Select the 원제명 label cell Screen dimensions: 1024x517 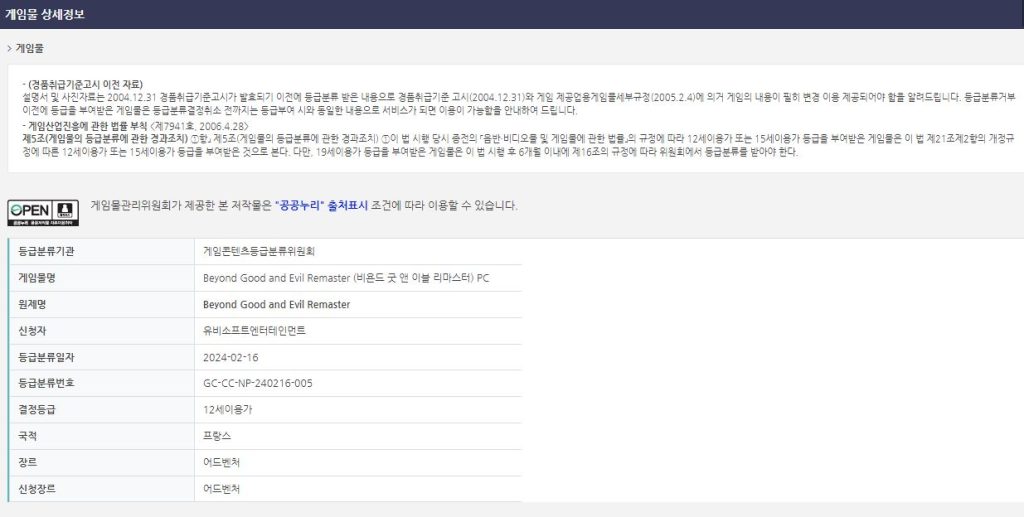101,304
